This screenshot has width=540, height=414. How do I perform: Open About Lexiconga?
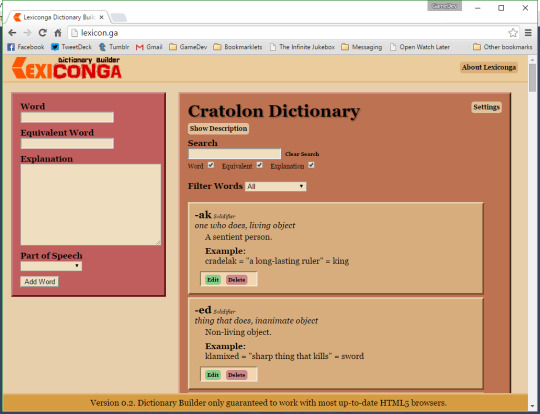pyautogui.click(x=489, y=67)
